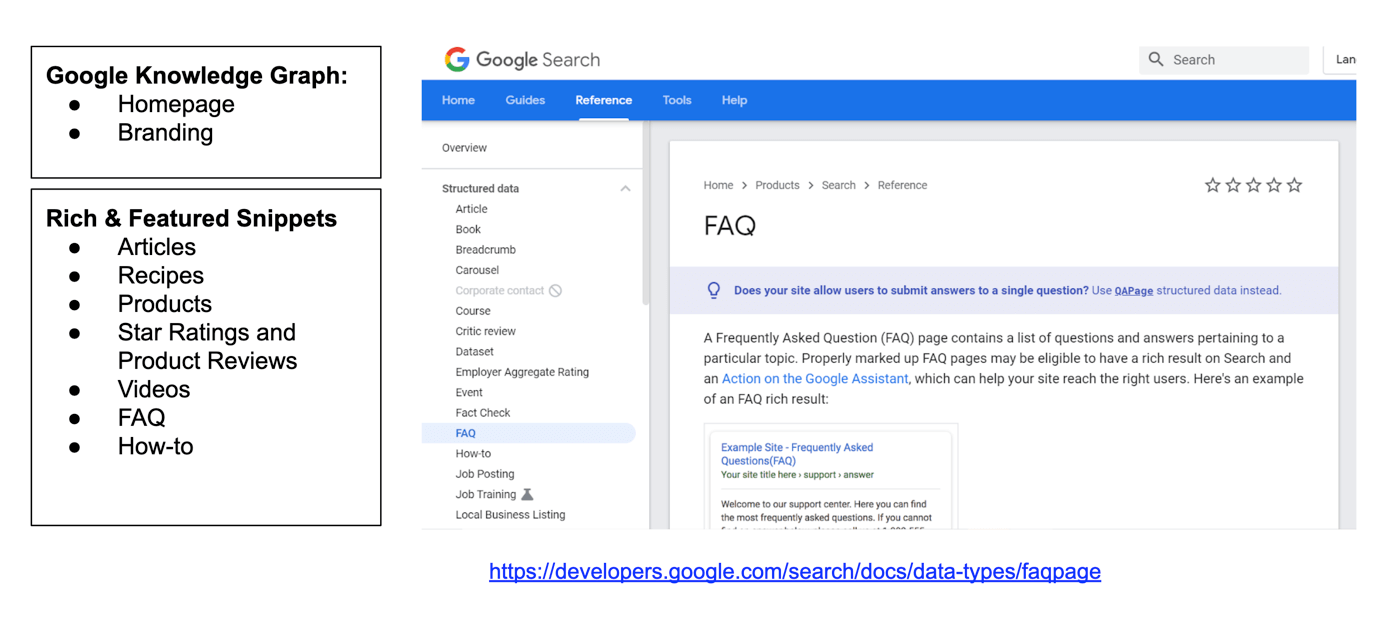
Task: Click the Videos bullet text
Action: click(154, 389)
